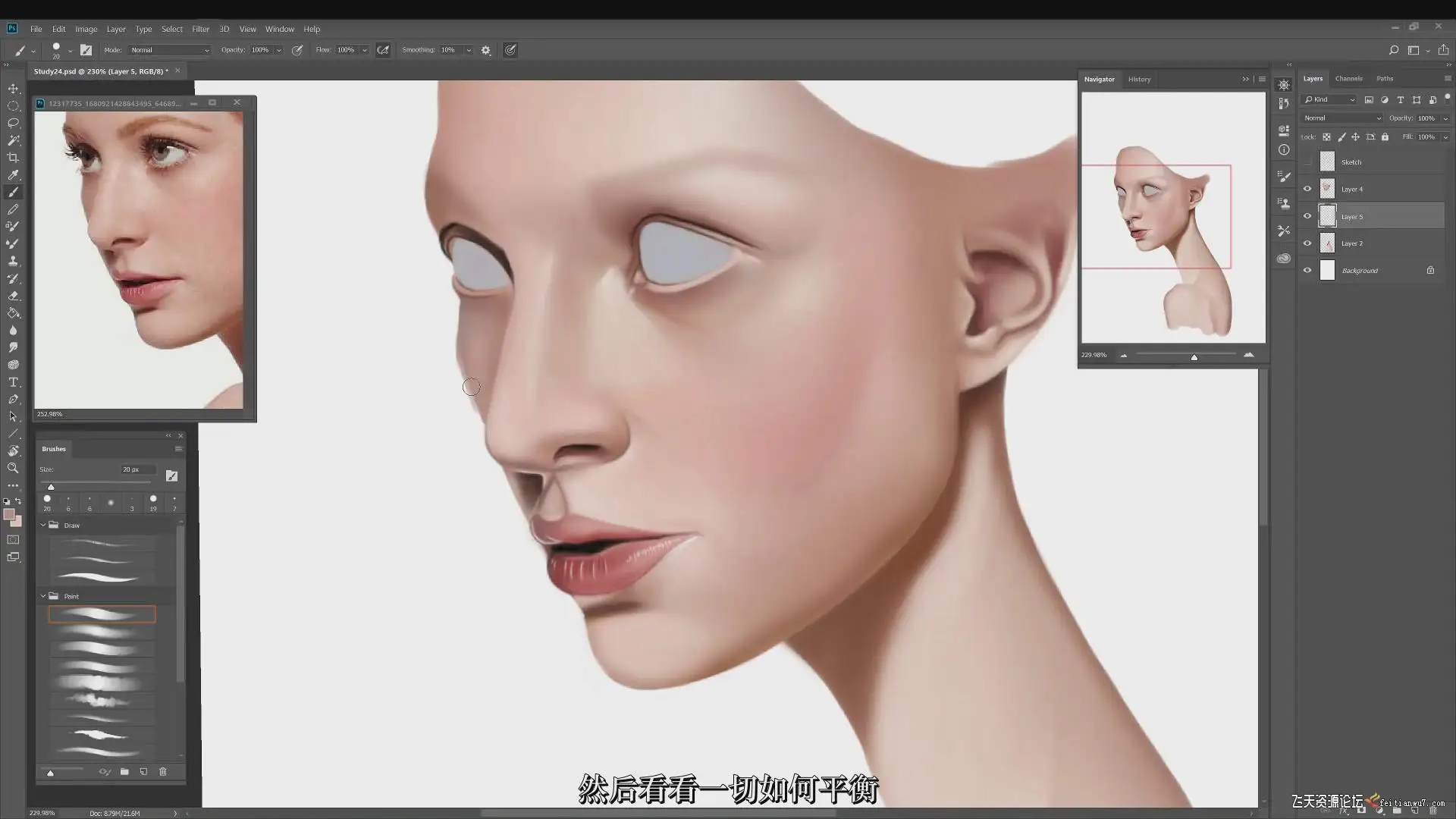Select Layer 2 in Layers panel
This screenshot has height=819, width=1456.
click(x=1351, y=243)
